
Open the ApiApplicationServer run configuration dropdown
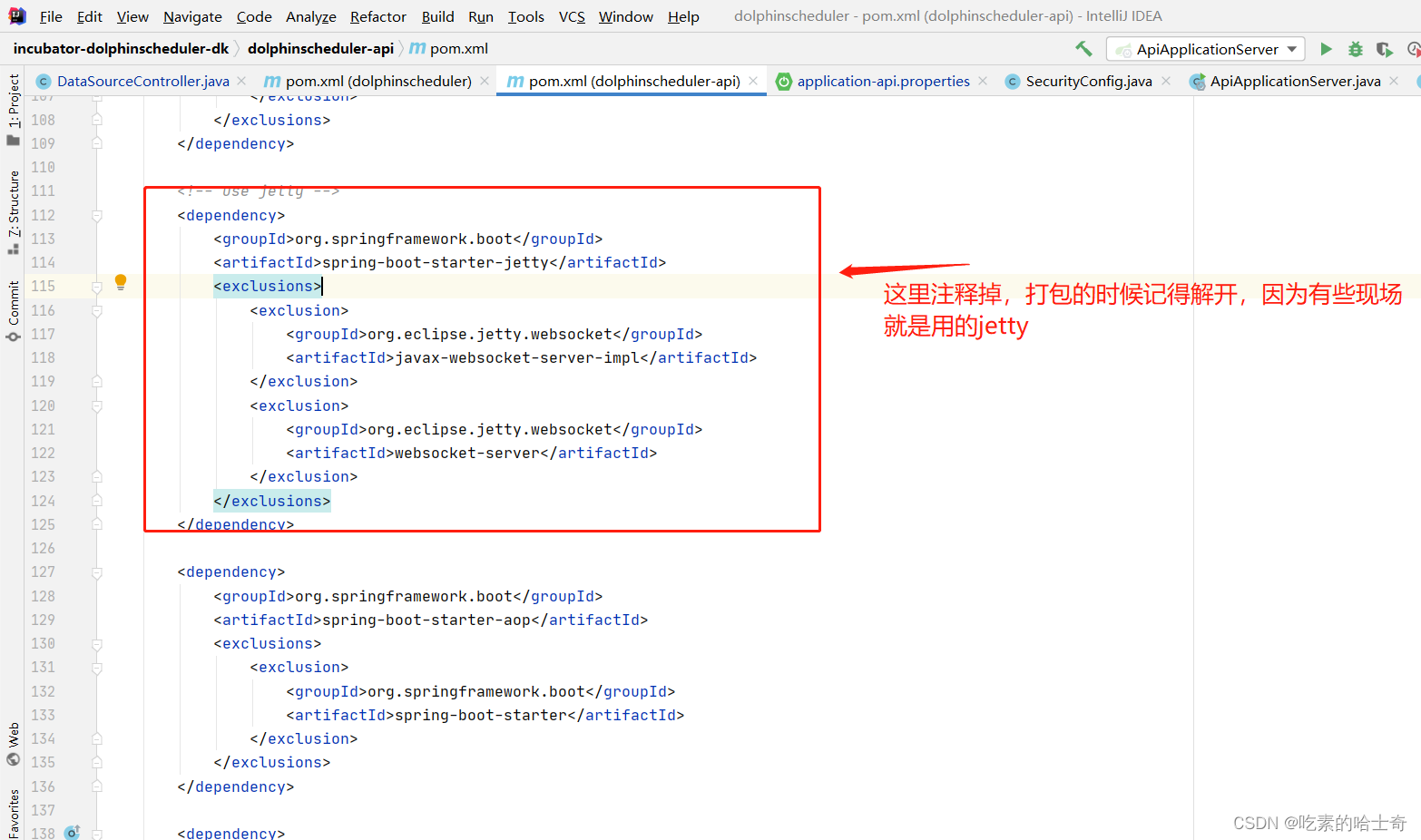point(1205,49)
